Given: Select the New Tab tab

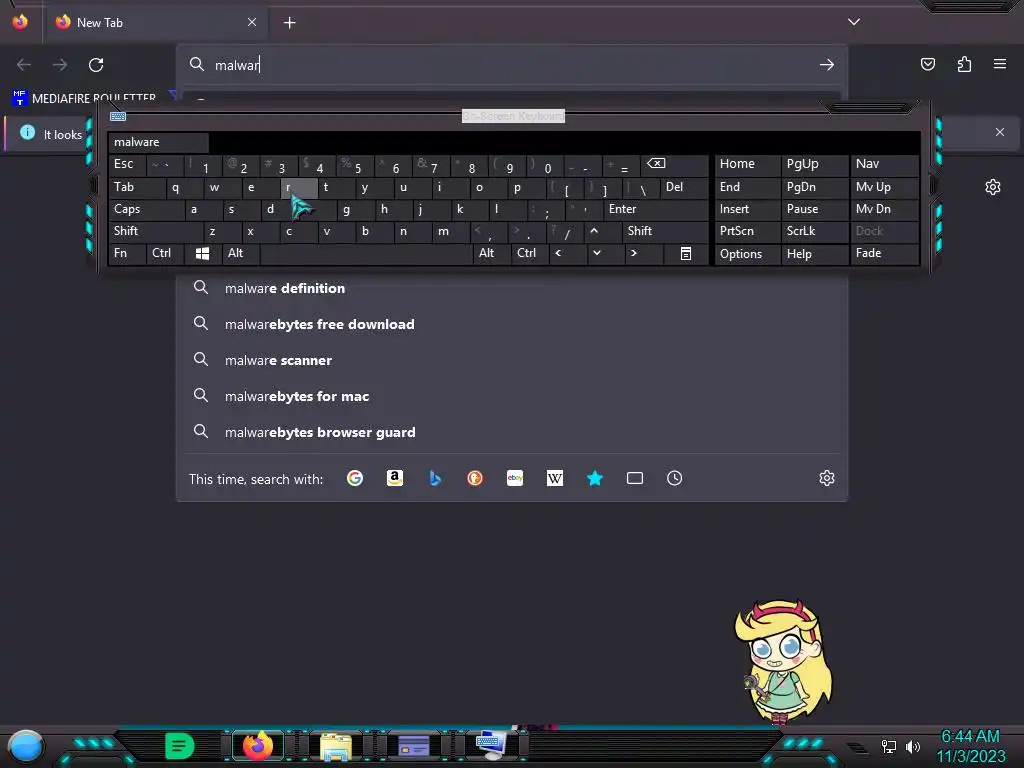Looking at the screenshot, I should [155, 22].
